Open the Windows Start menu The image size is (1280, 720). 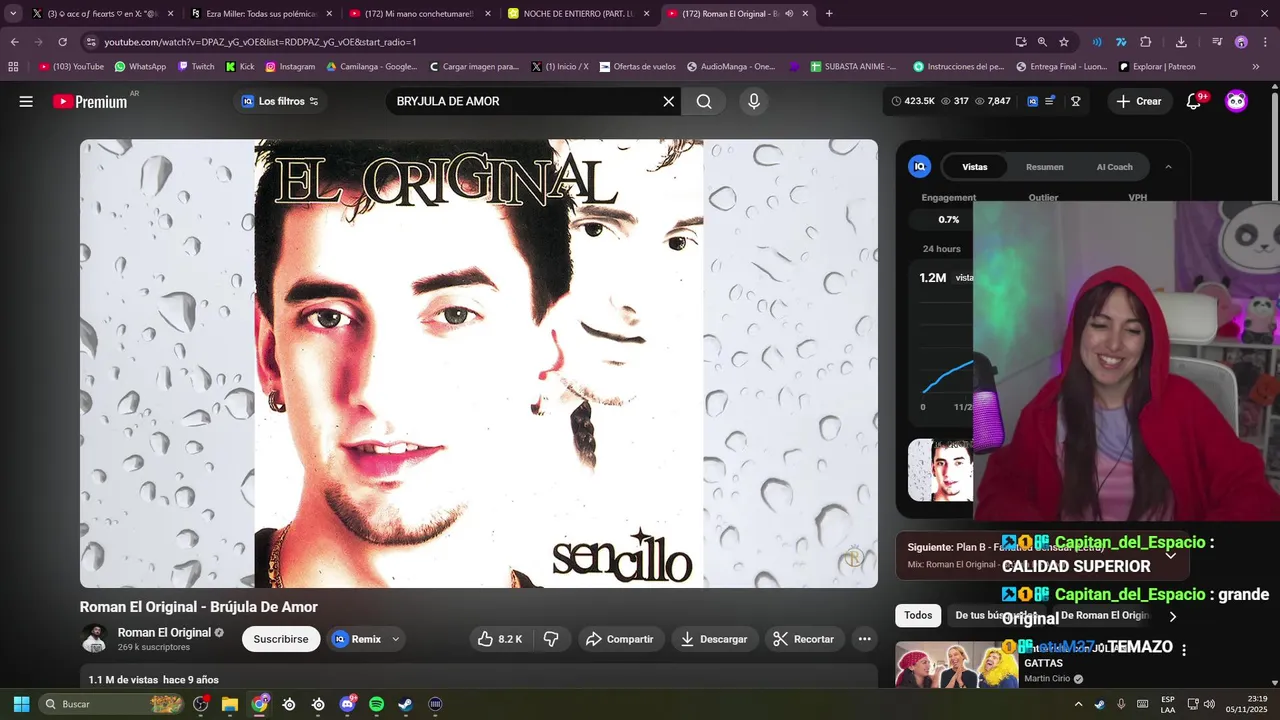pyautogui.click(x=21, y=704)
